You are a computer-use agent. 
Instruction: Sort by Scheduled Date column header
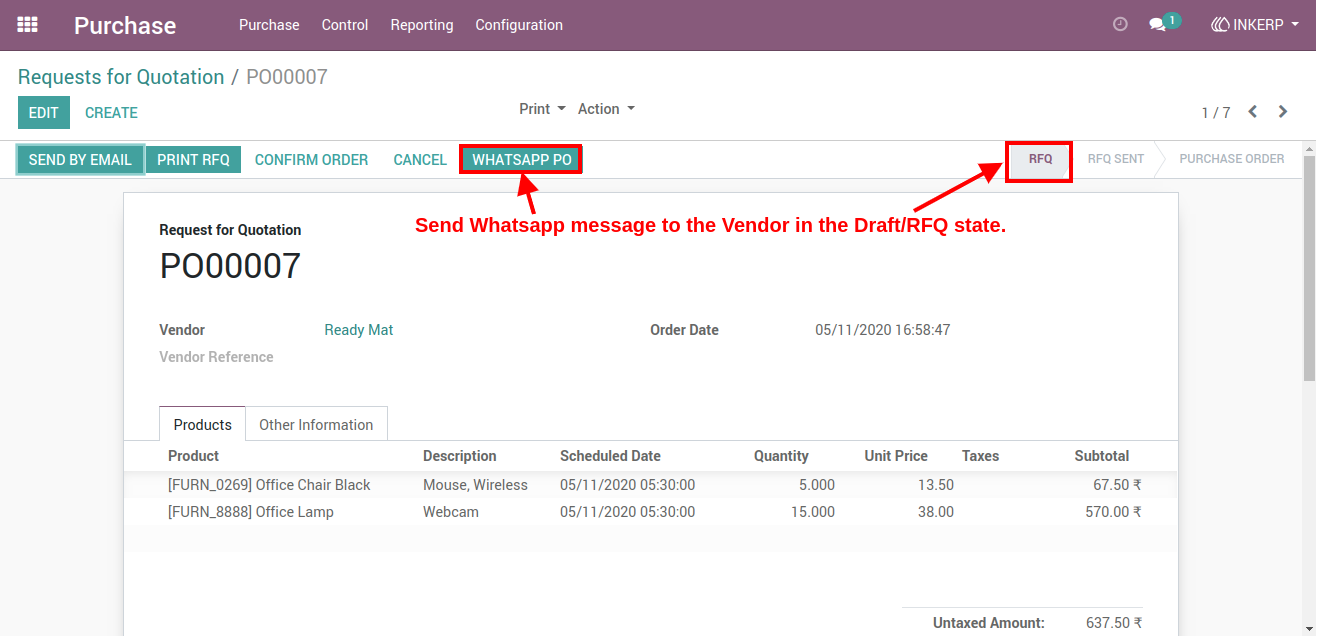coord(610,456)
